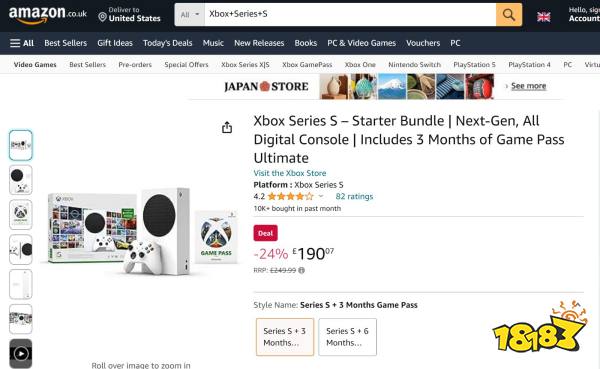Expand the All search category dropdown
Screen dimensions: 600x369
190,15
